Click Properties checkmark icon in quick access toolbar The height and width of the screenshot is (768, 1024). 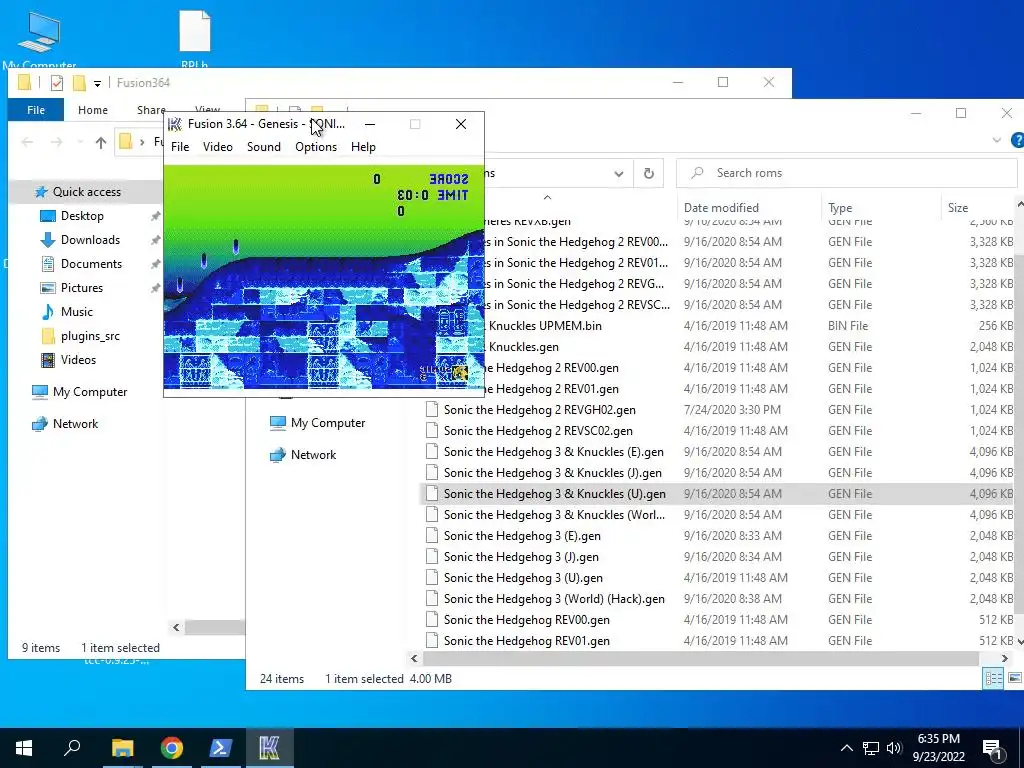[x=57, y=83]
